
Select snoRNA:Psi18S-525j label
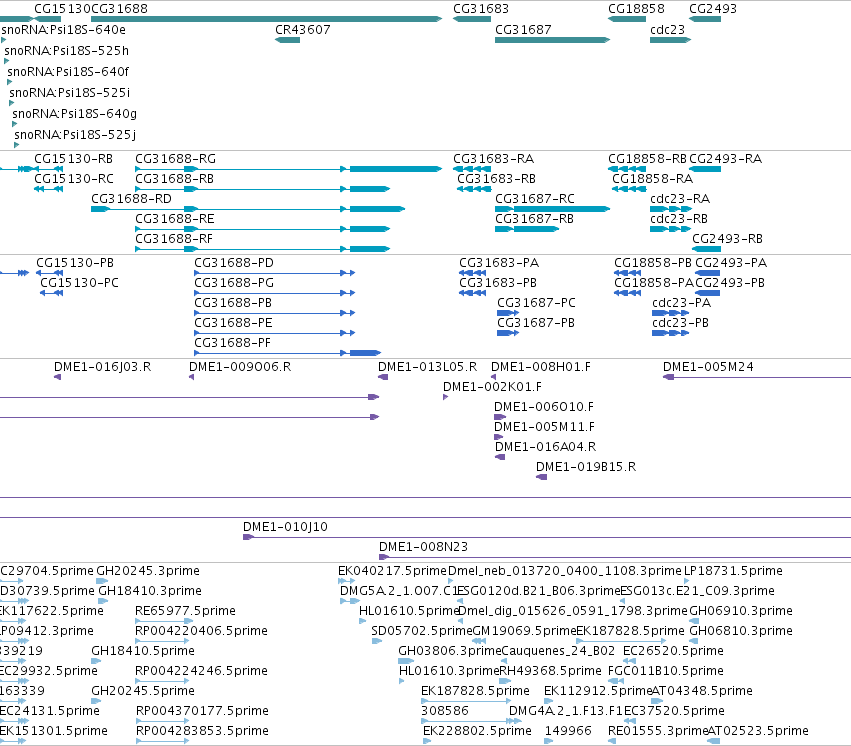click(75, 135)
